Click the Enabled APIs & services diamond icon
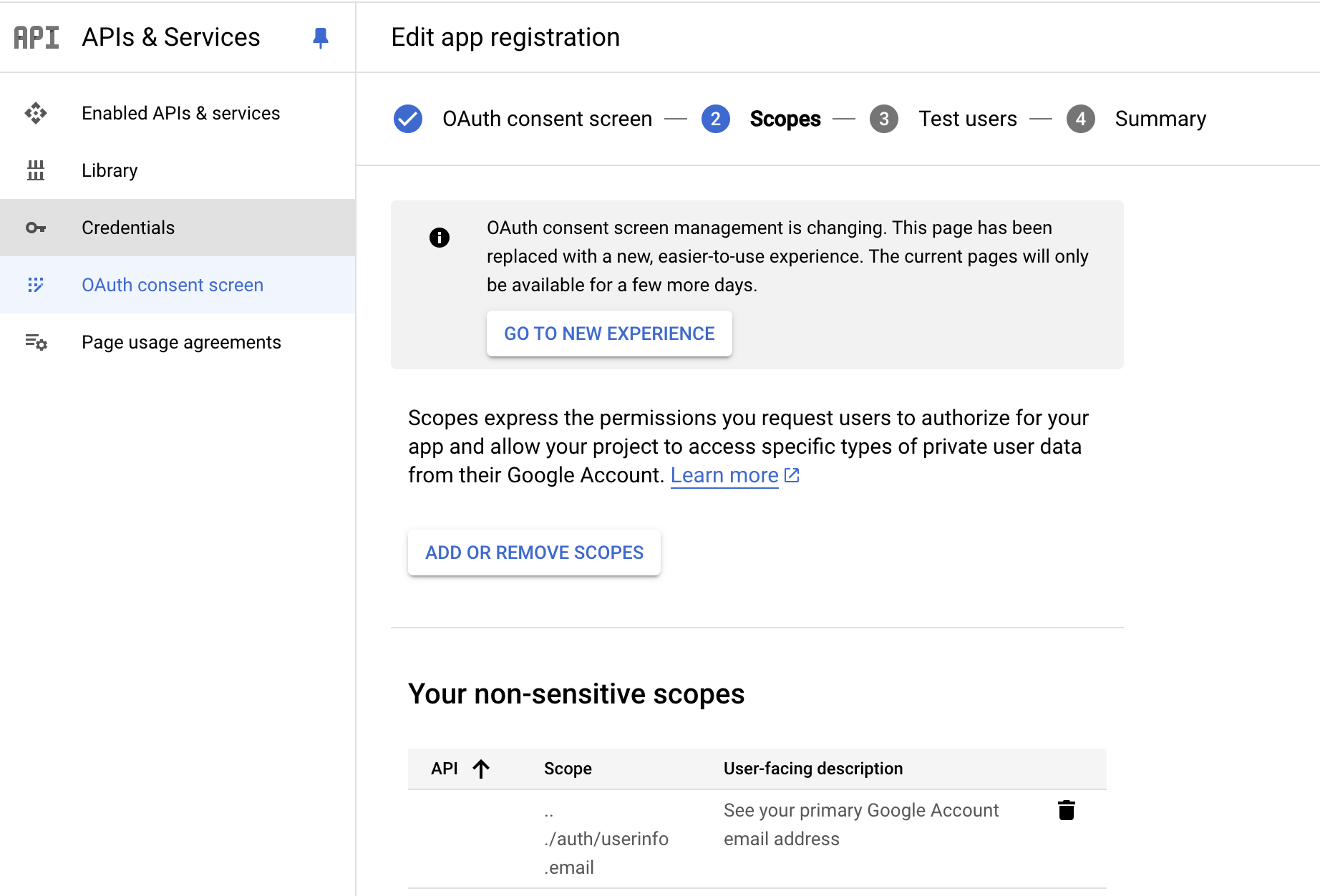 pos(36,113)
